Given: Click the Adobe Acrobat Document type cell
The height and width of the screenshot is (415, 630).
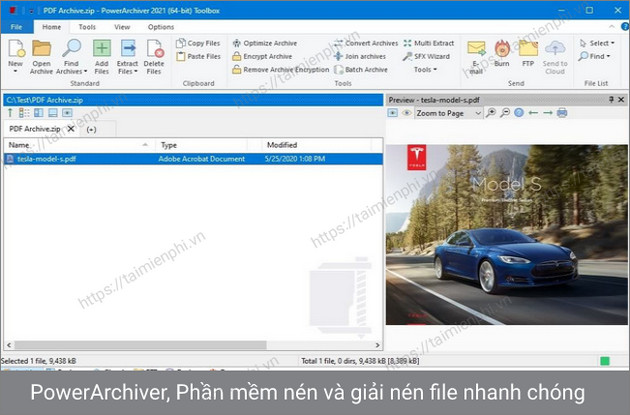Looking at the screenshot, I should [x=202, y=159].
